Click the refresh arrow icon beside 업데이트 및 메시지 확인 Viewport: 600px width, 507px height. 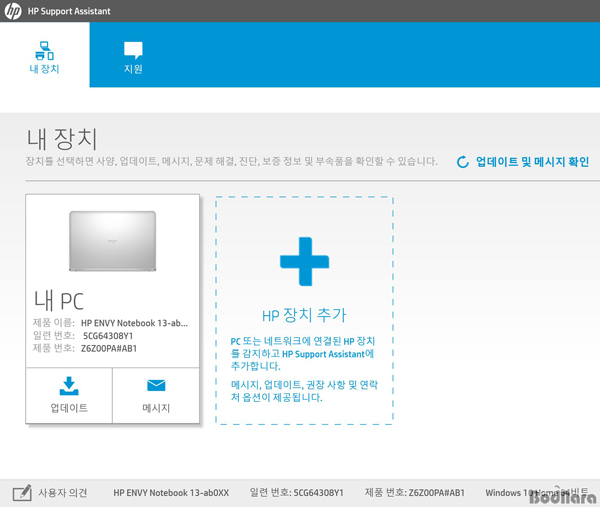[x=463, y=162]
